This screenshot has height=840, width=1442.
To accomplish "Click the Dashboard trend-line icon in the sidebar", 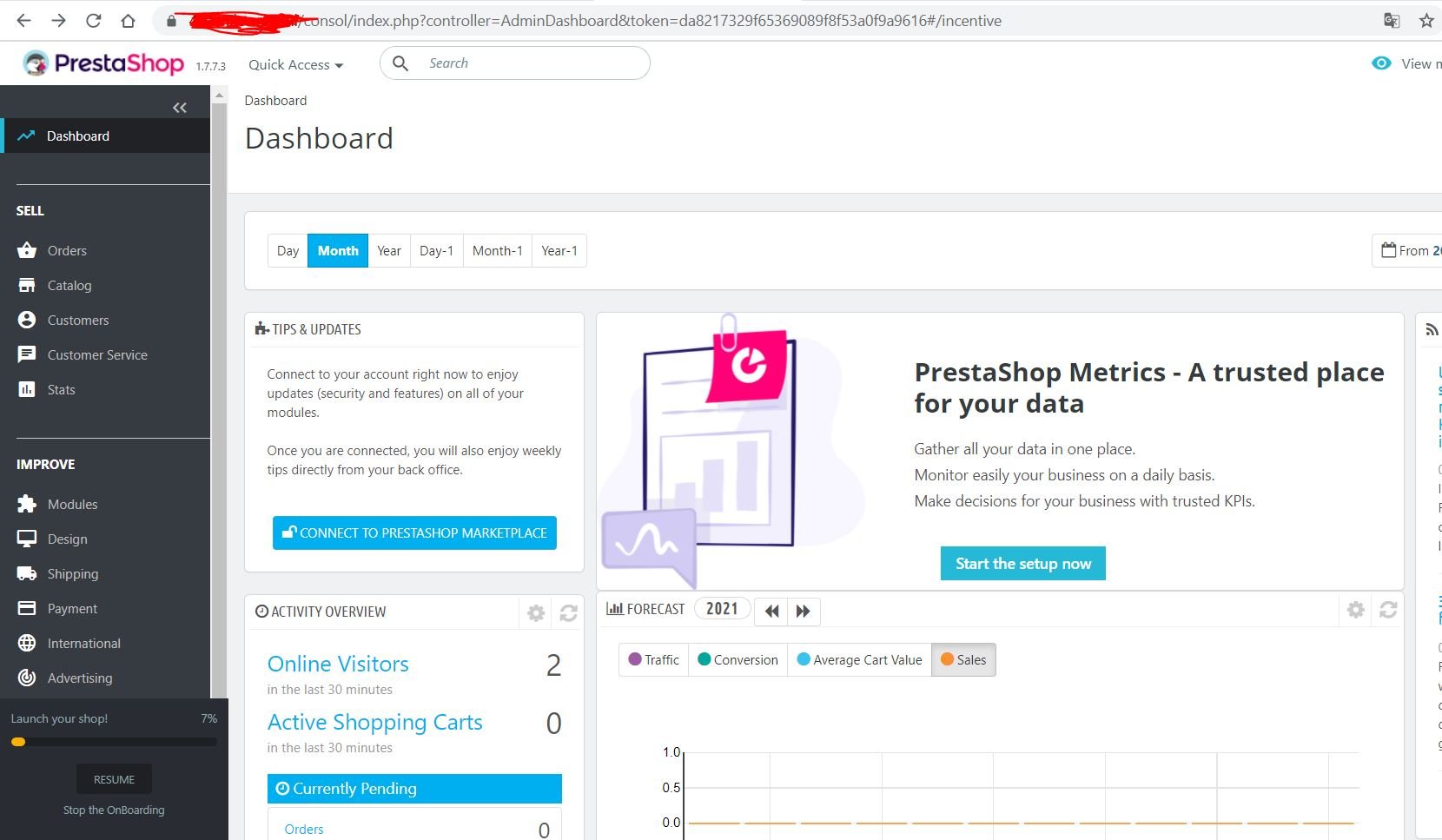I will coord(26,136).
